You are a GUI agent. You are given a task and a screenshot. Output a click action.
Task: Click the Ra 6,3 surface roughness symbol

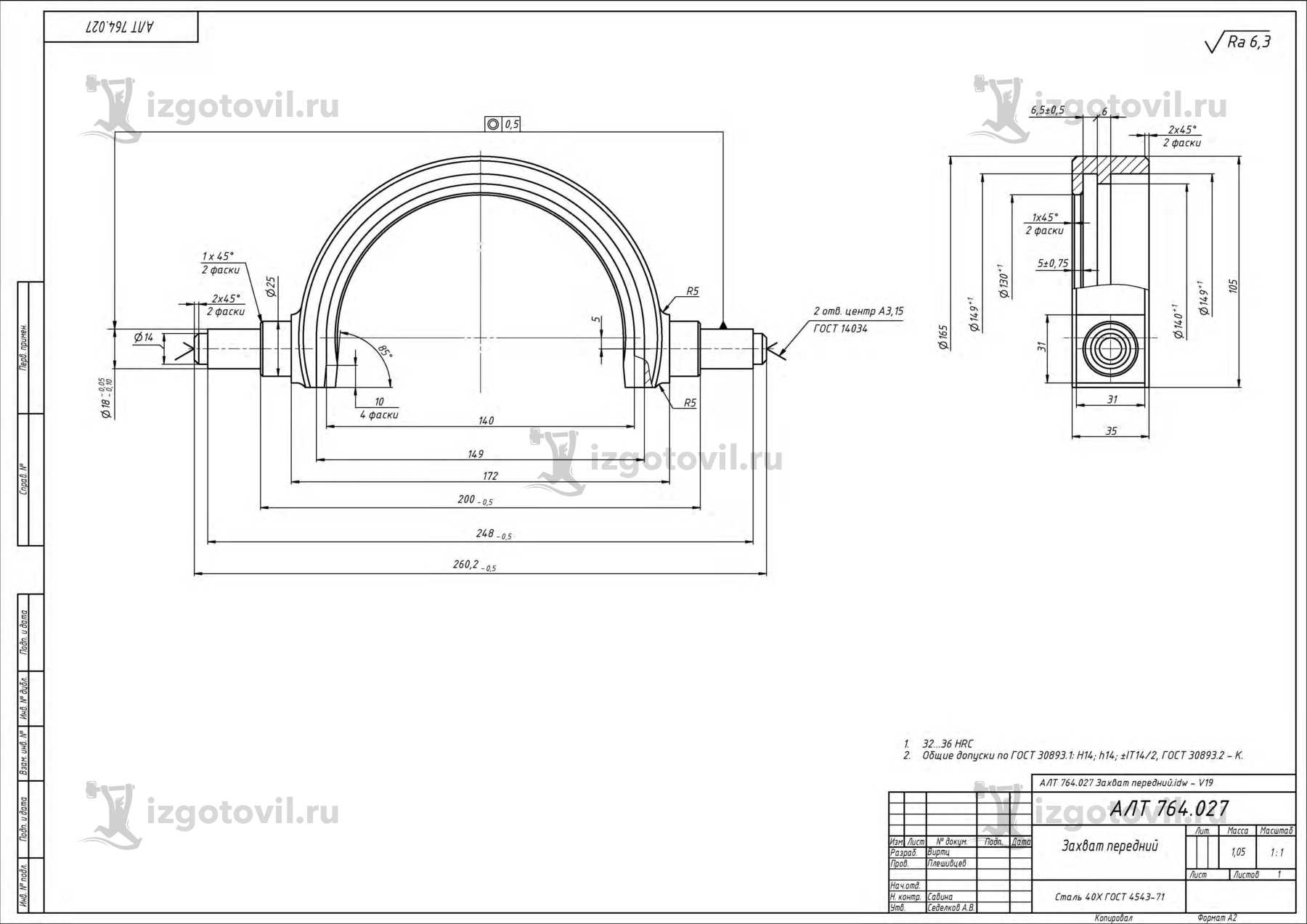tap(1238, 42)
